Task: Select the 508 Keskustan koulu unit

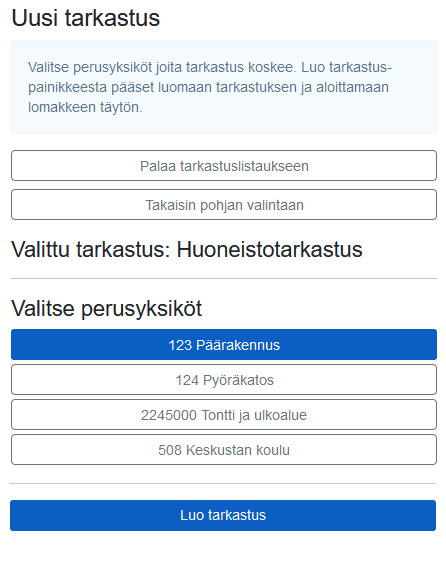Action: (x=224, y=450)
